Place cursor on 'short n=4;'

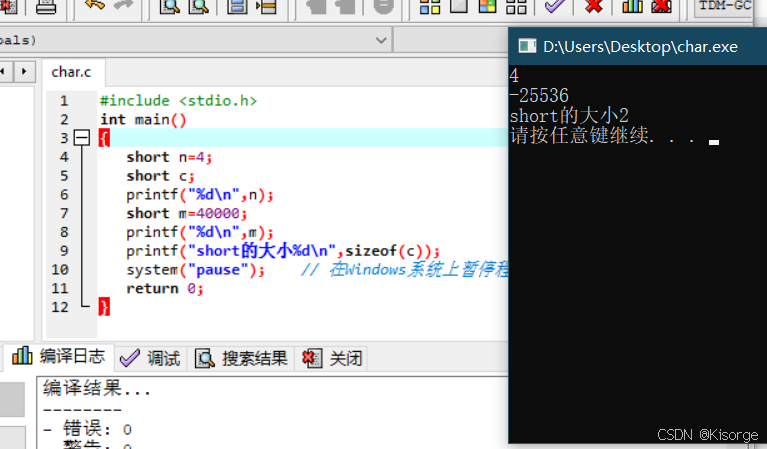(x=169, y=157)
